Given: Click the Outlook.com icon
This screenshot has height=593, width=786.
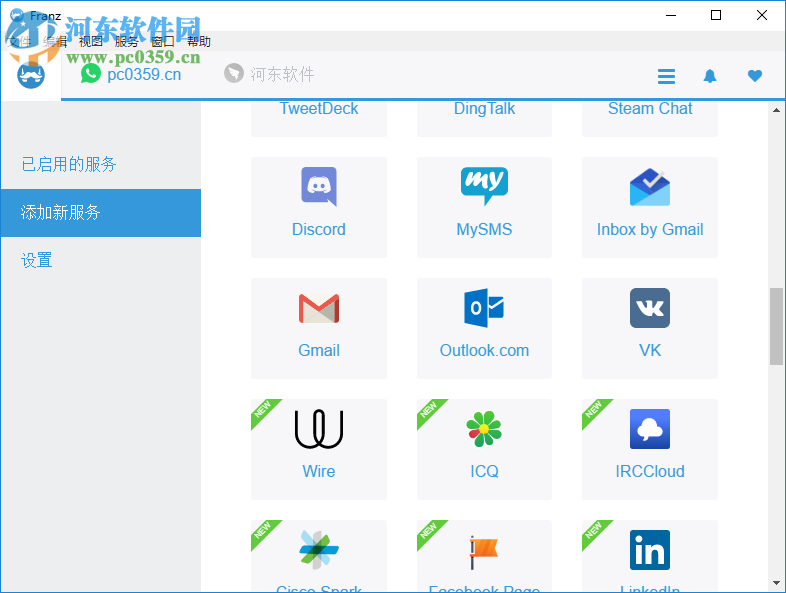Looking at the screenshot, I should click(x=484, y=308).
